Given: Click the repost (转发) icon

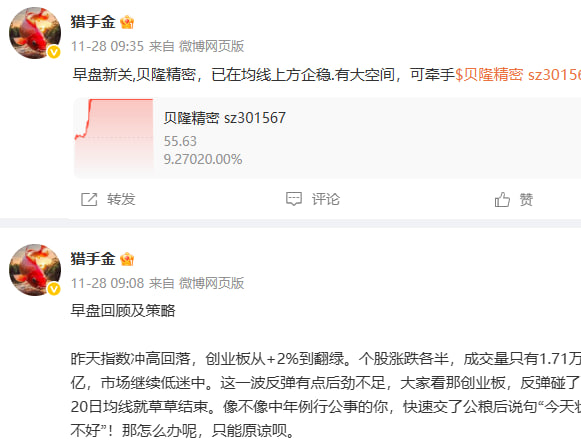Looking at the screenshot, I should pyautogui.click(x=89, y=199).
